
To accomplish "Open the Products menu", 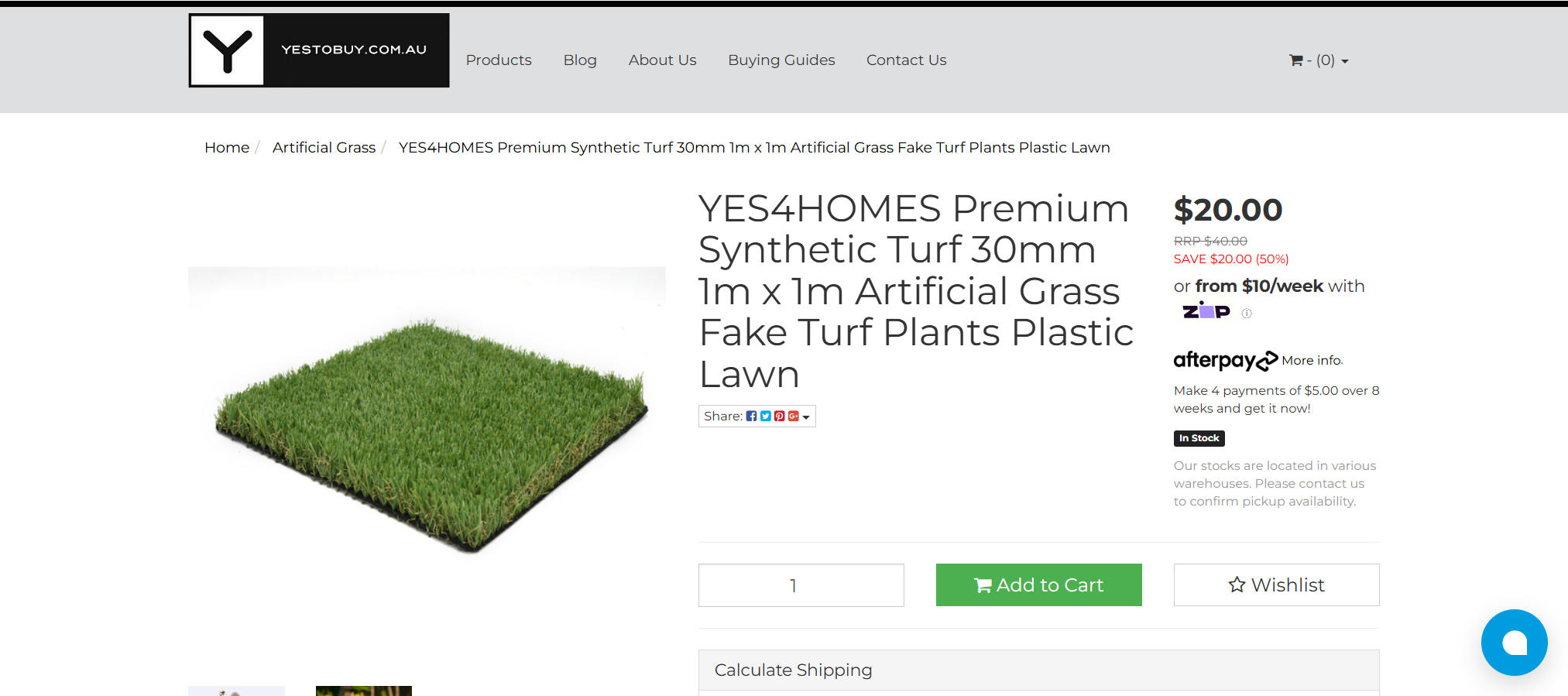I will [x=499, y=60].
